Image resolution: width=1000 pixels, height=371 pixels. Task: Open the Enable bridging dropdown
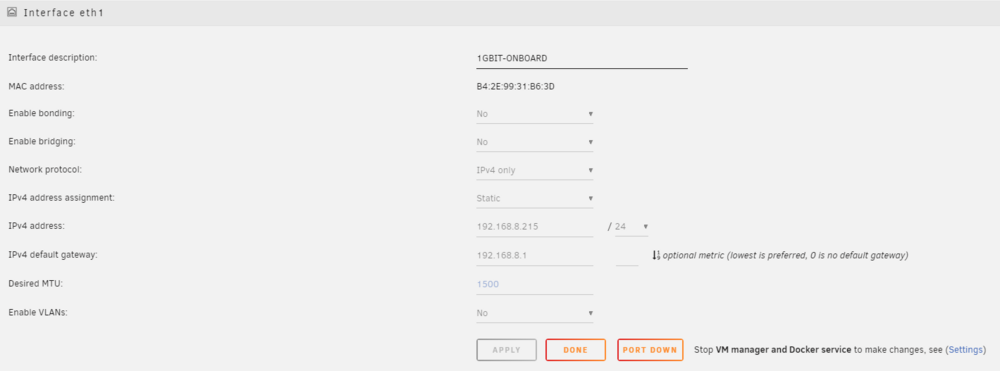coord(534,142)
